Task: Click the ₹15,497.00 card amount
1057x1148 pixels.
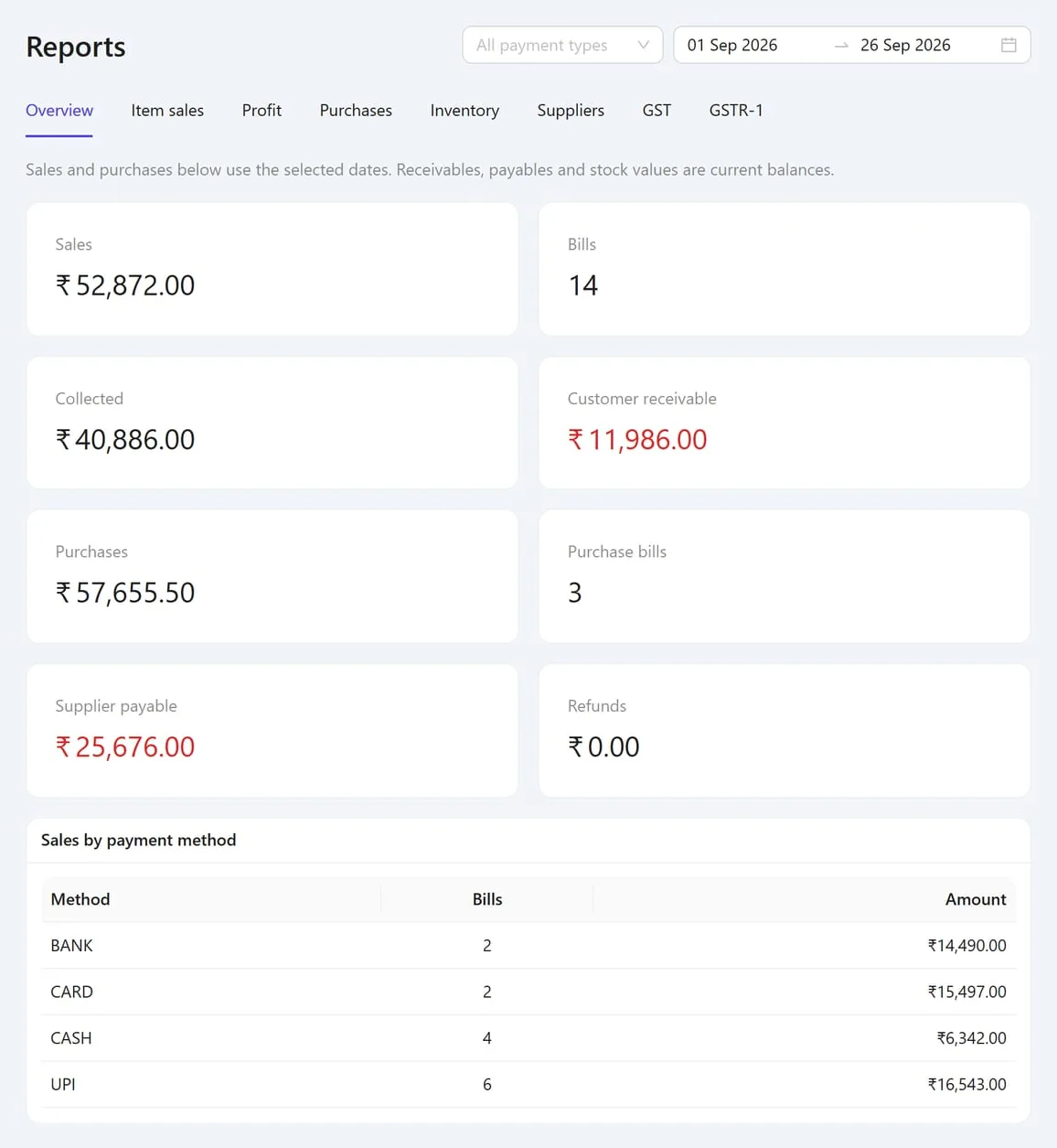Action: [x=966, y=992]
